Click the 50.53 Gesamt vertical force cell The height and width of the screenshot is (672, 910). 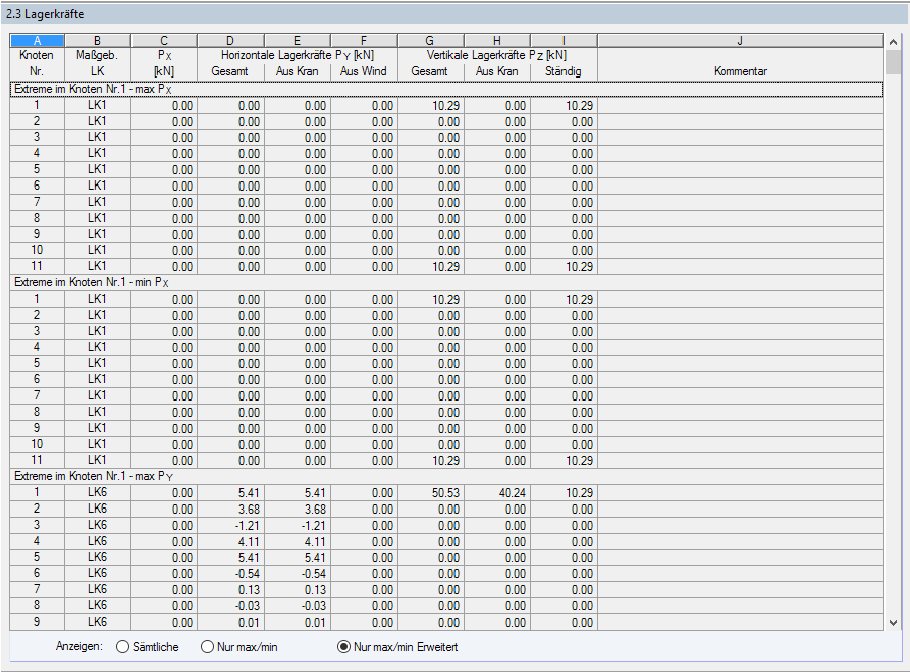point(431,493)
